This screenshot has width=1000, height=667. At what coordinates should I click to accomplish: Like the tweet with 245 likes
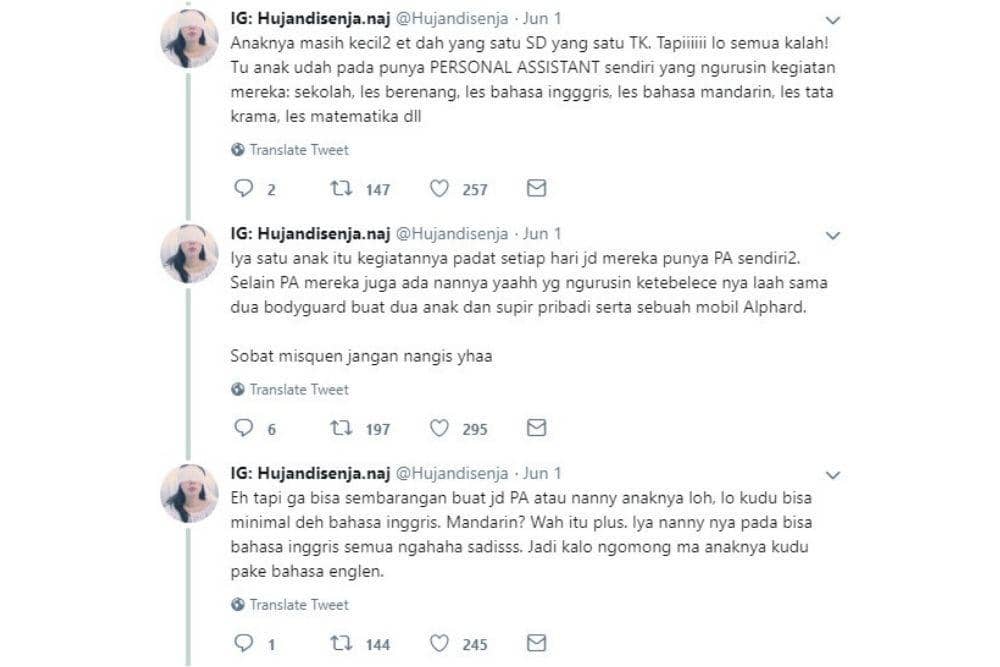439,643
